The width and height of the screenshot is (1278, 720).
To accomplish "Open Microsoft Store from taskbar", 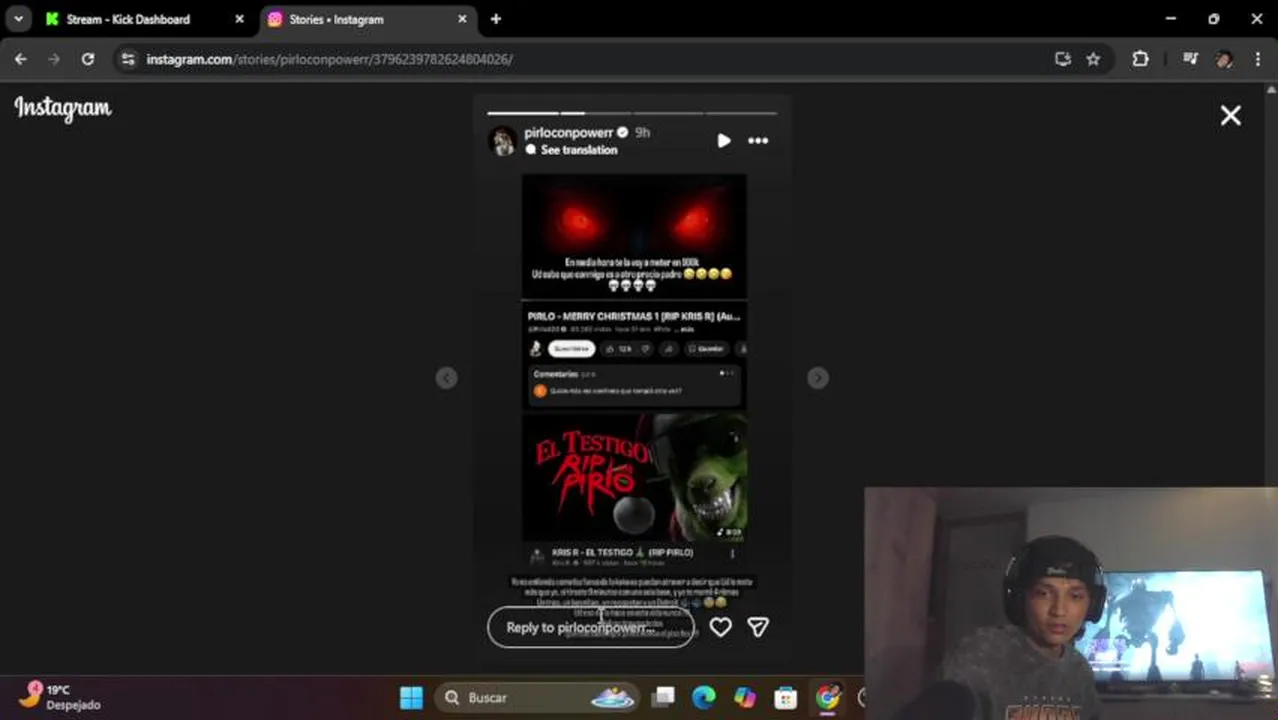I will click(786, 698).
